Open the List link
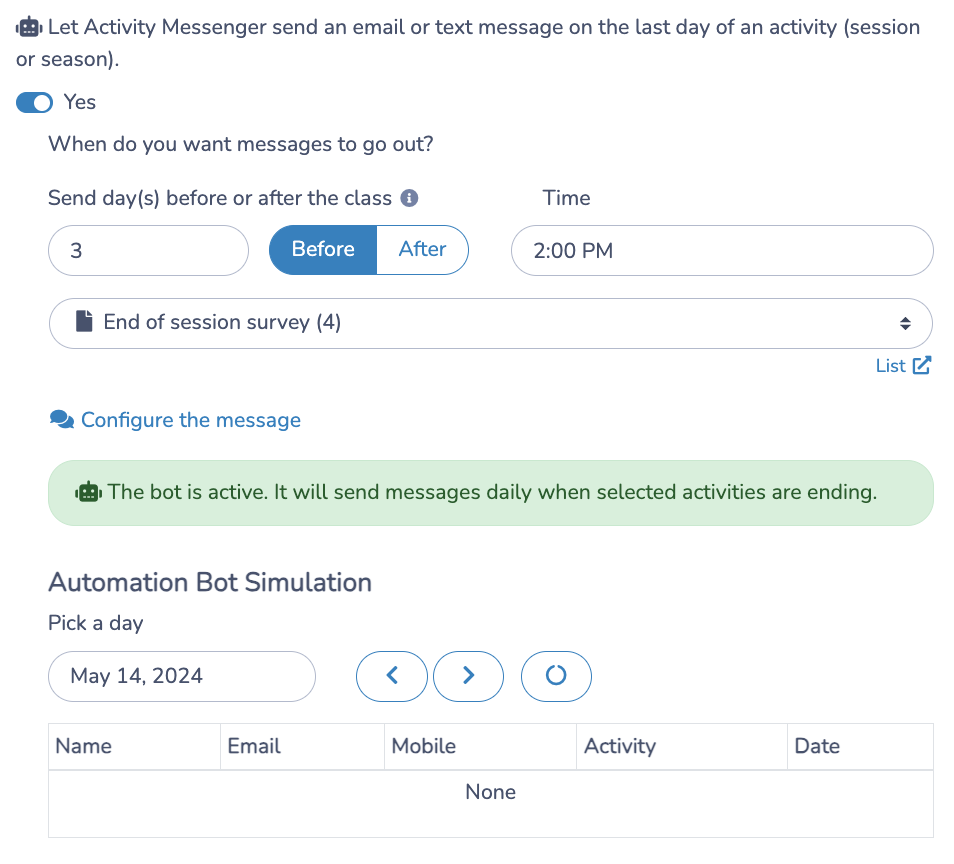This screenshot has width=954, height=864. [x=891, y=366]
